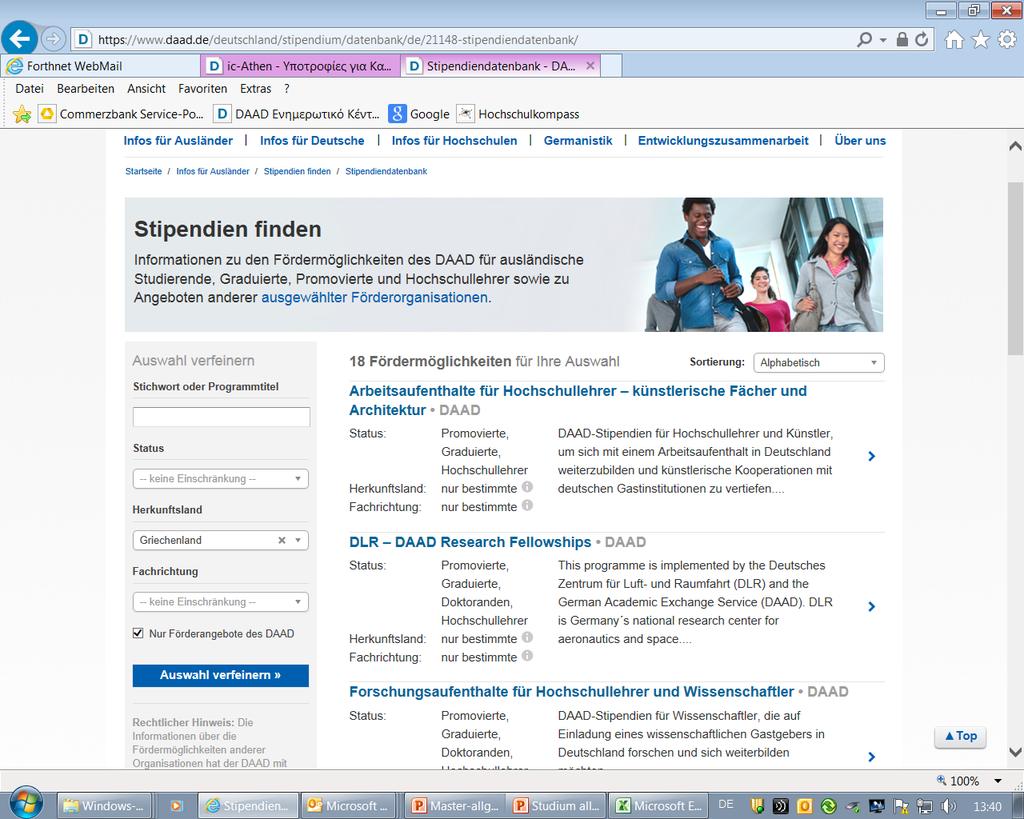Open the Sortierung dropdown set to Alphabetisch
Image resolution: width=1024 pixels, height=819 pixels.
click(819, 362)
